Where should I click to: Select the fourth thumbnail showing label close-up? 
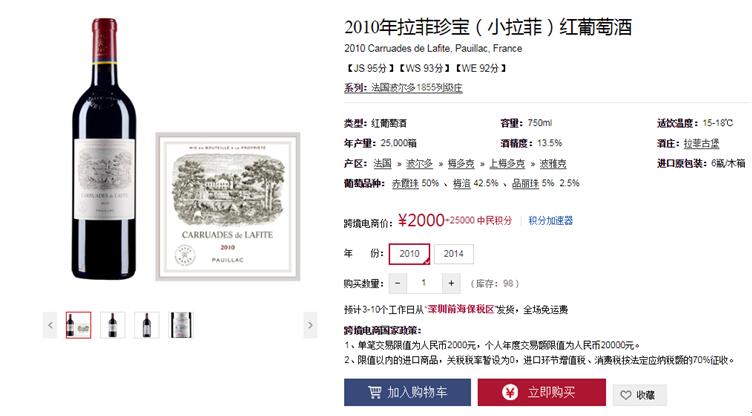point(181,325)
